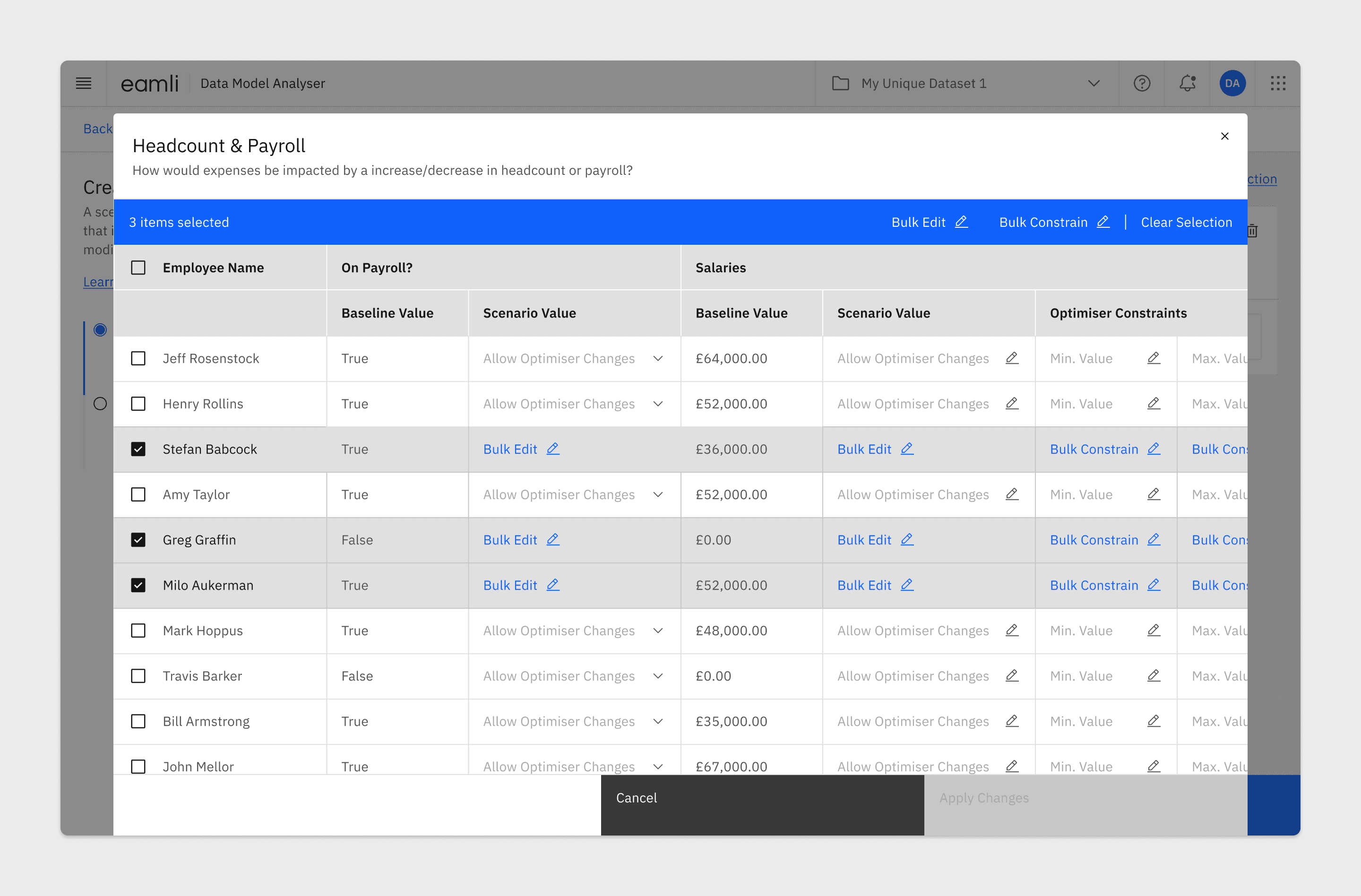The image size is (1361, 896).
Task: Open the hamburger navigation menu
Action: [84, 84]
